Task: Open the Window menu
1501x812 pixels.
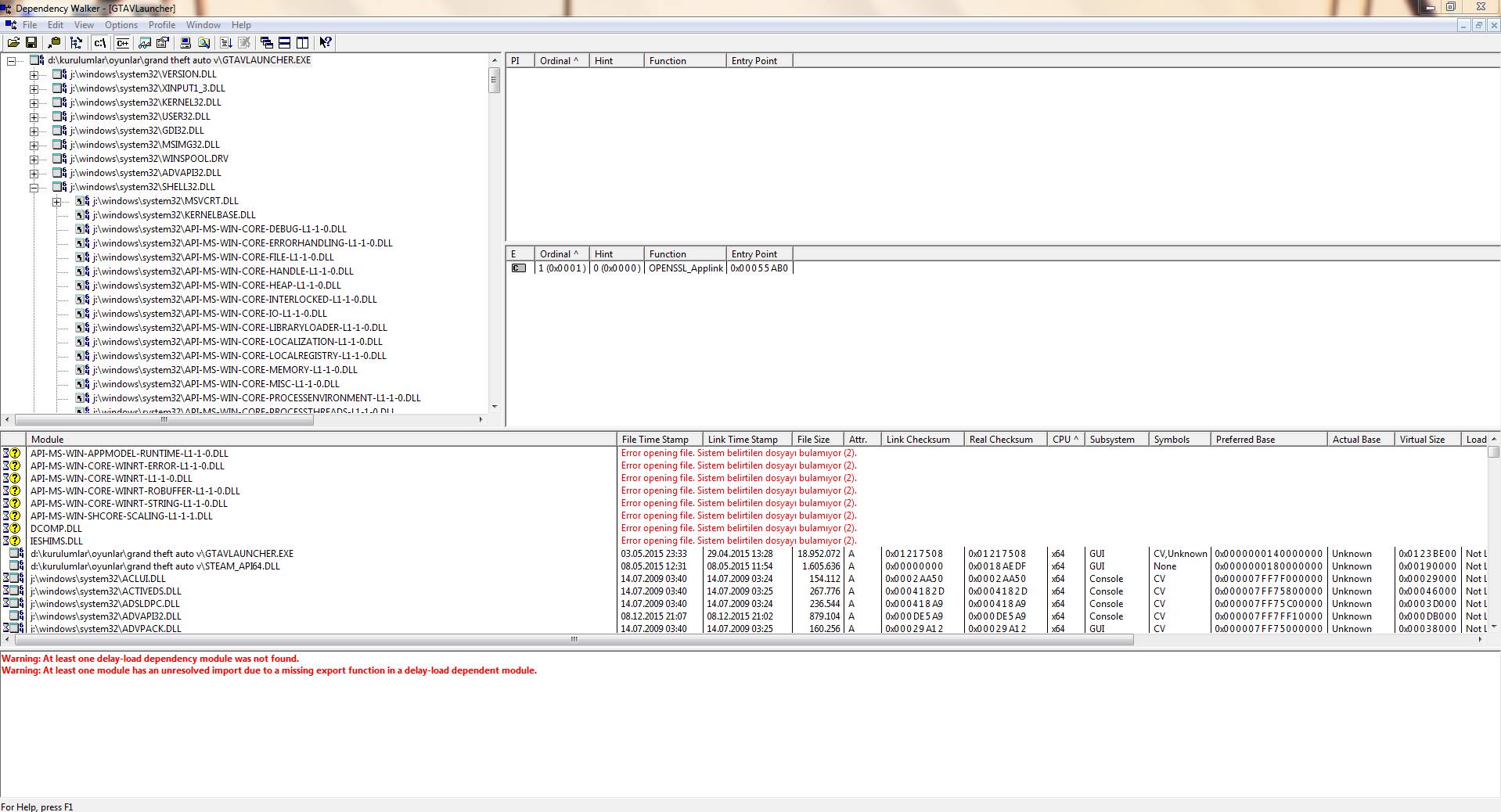Action: click(203, 25)
